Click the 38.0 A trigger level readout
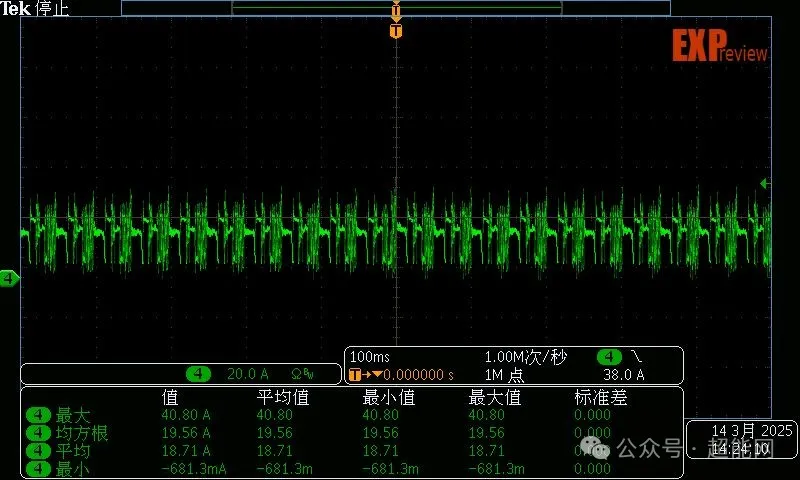Viewport: 800px width, 480px height. (x=623, y=375)
